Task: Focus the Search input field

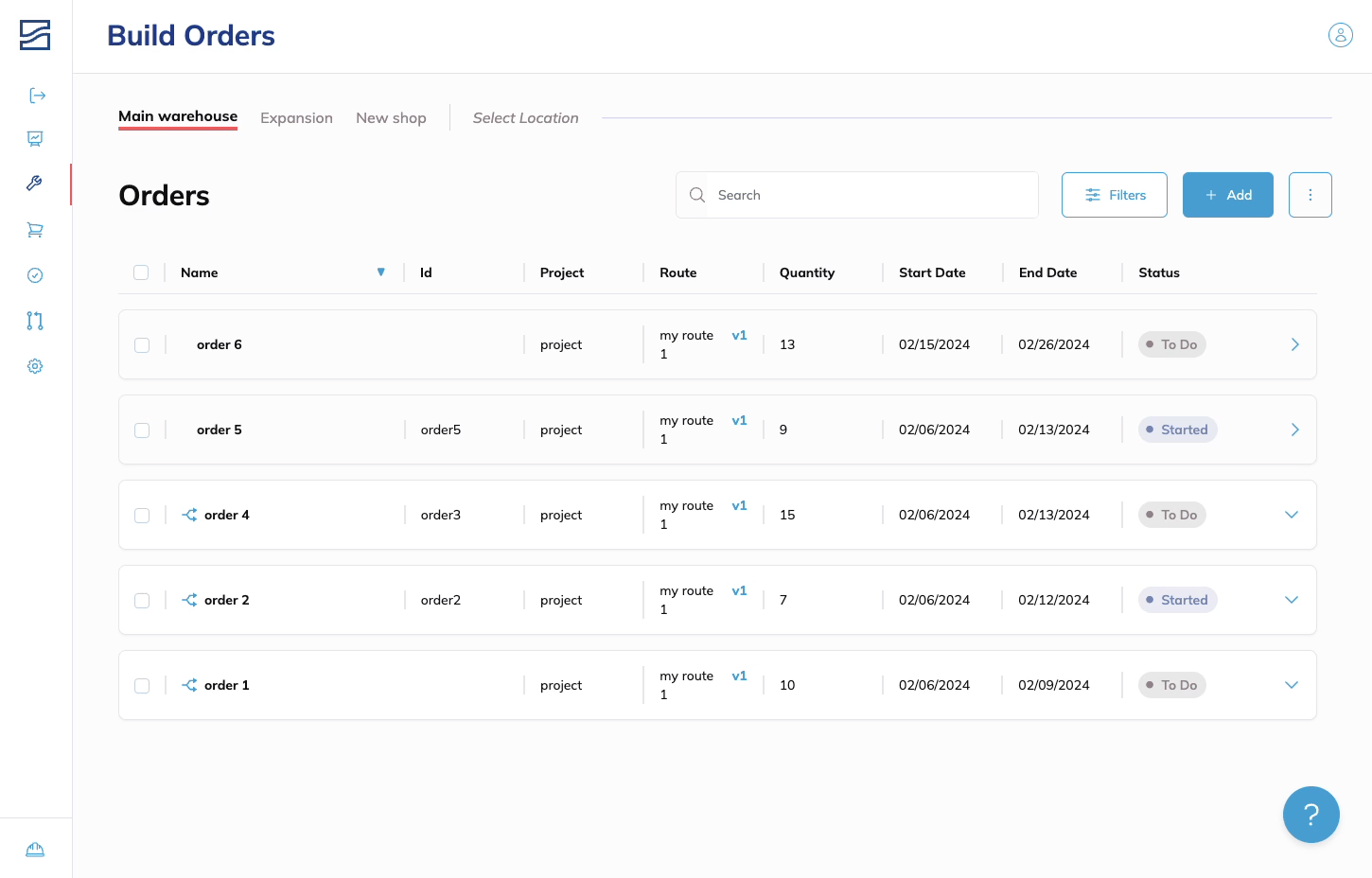Action: point(857,195)
